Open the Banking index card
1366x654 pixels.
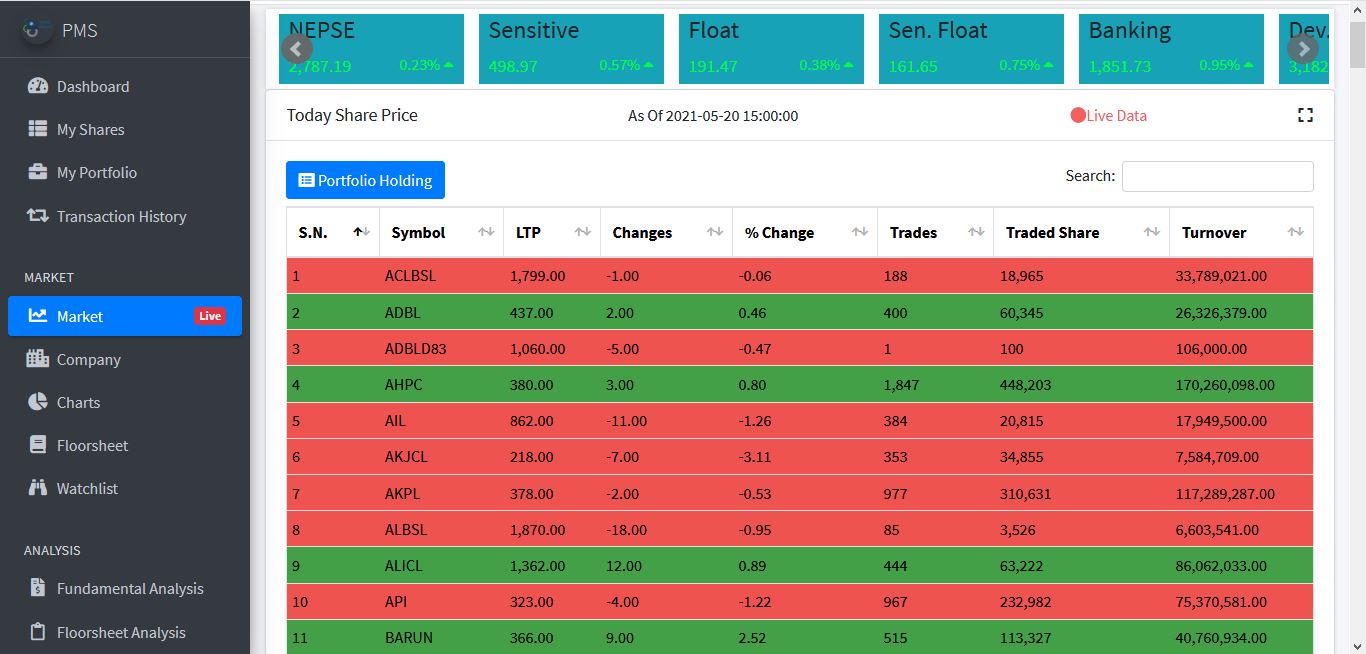click(x=1170, y=48)
